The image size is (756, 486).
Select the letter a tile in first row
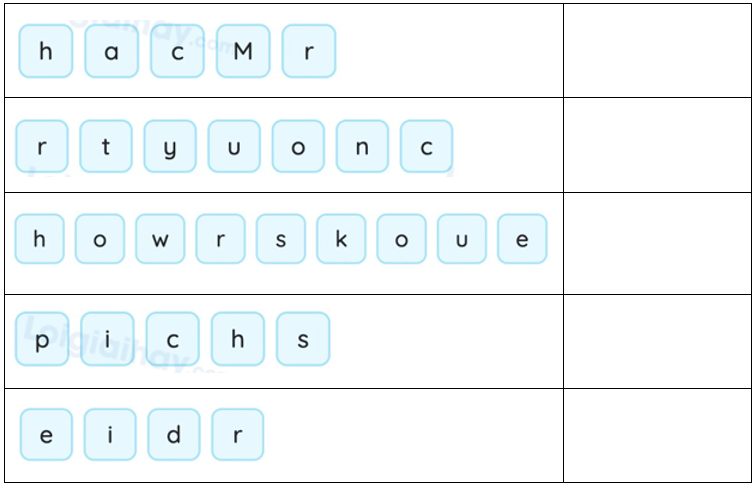coord(111,51)
